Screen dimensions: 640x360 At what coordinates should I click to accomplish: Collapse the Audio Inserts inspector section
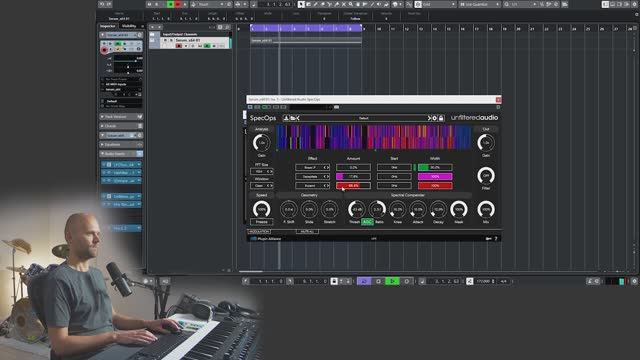coord(121,154)
